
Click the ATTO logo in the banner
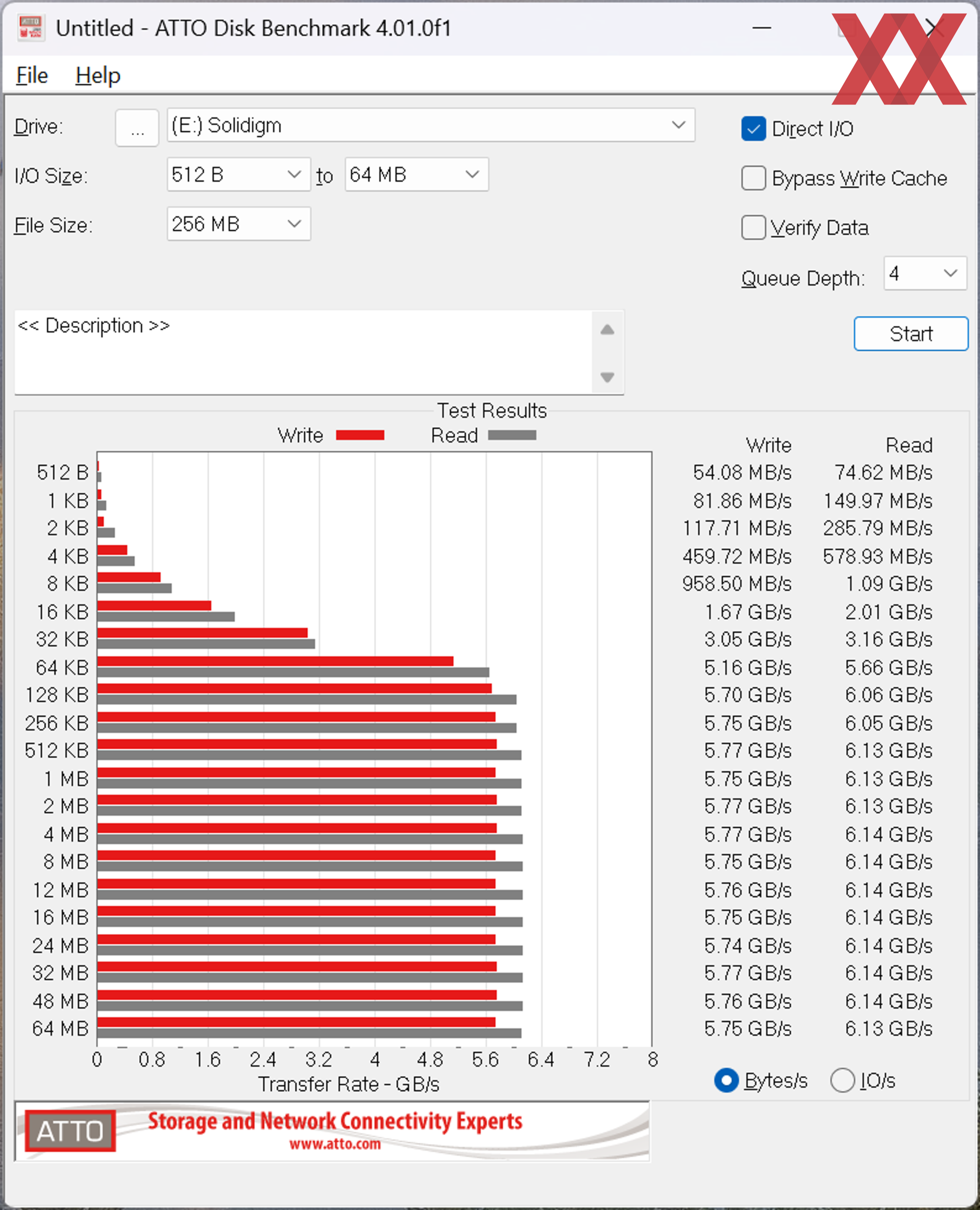tap(70, 1131)
